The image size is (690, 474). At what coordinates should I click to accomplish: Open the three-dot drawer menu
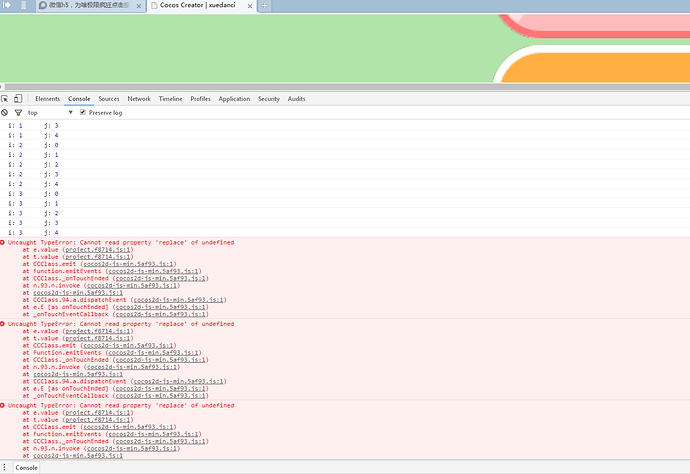4,467
